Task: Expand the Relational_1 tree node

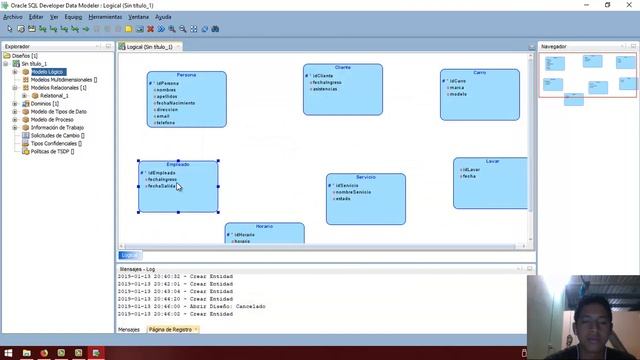Action: 24,96
